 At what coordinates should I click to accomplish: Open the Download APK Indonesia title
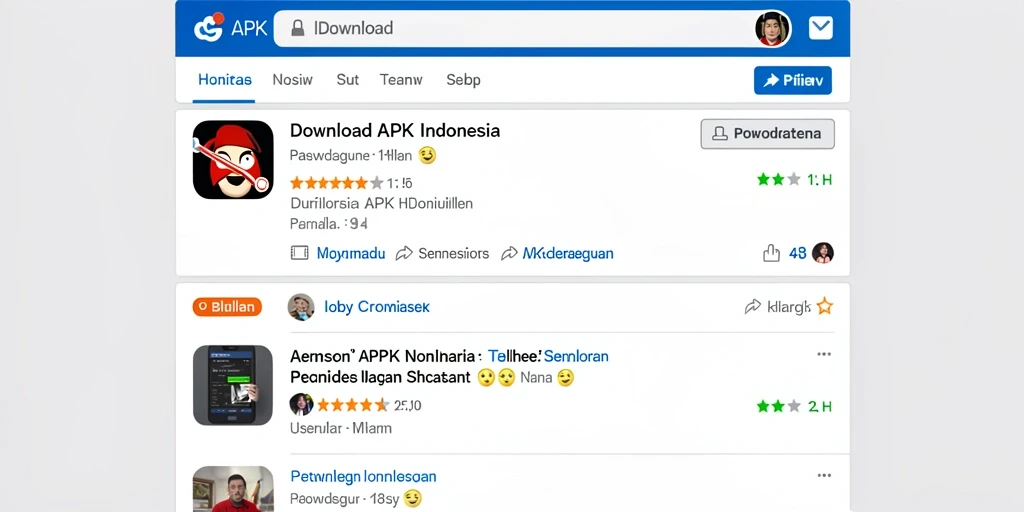coord(395,131)
